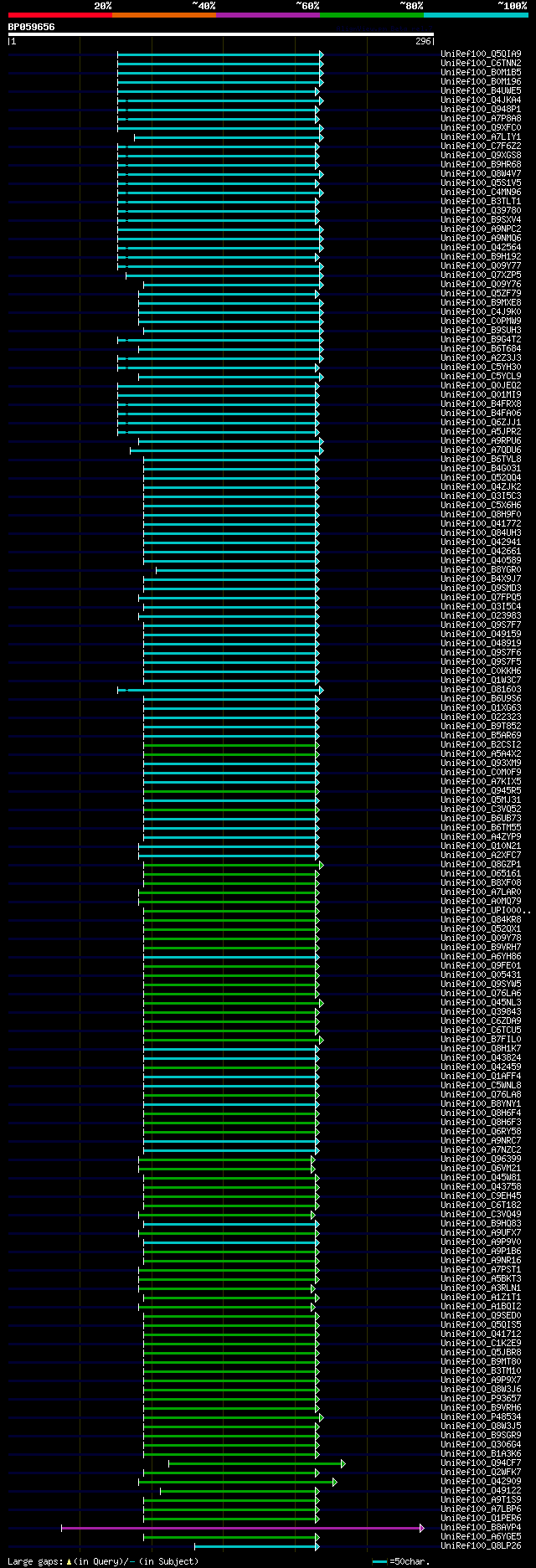Click the green ~80% identity legend segment
The width and height of the screenshot is (536, 1568).
(371, 15)
